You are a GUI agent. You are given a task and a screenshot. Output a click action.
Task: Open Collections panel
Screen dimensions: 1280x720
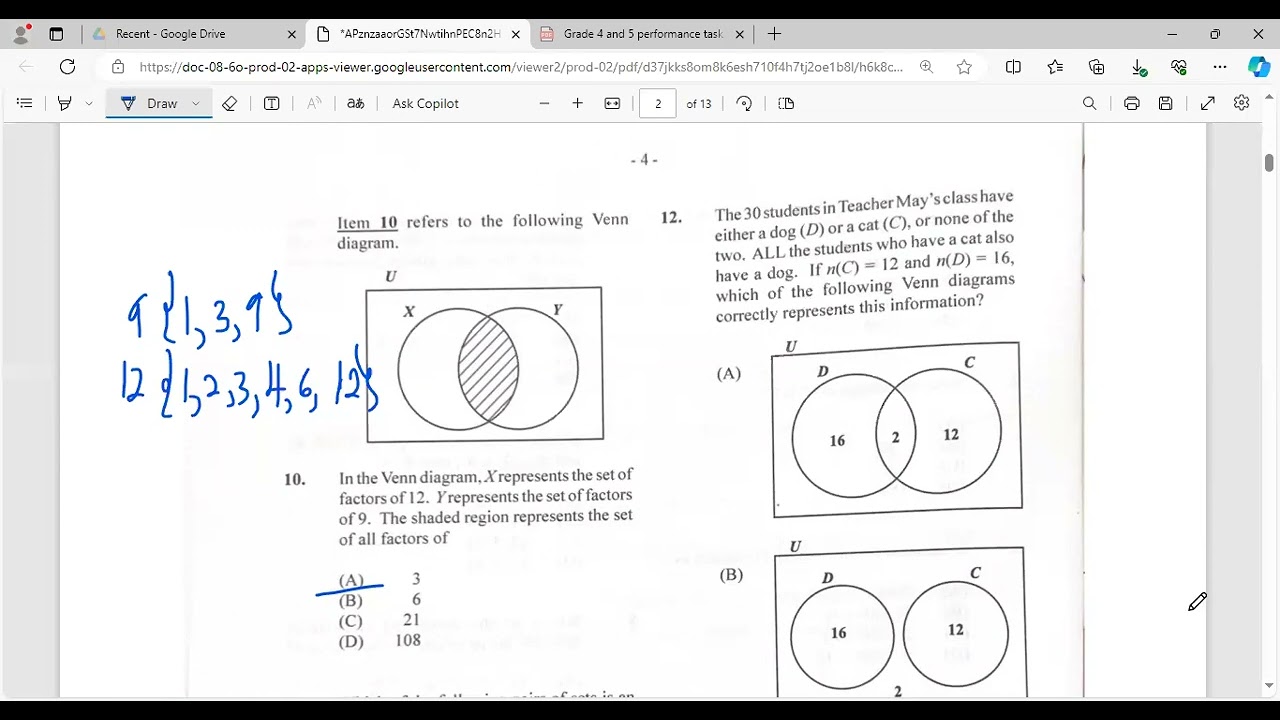[1097, 67]
